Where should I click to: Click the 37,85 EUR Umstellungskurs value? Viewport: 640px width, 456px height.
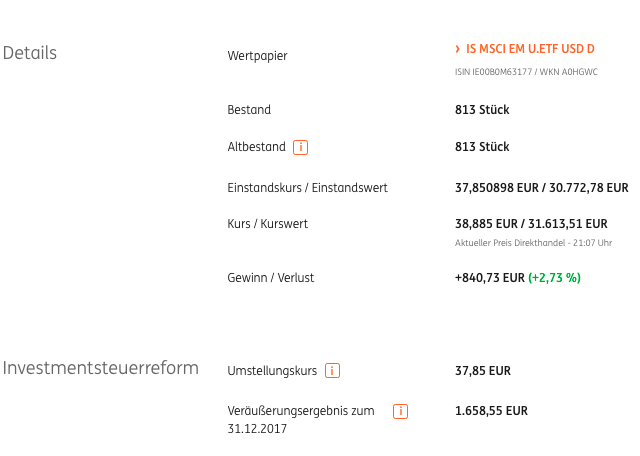tap(483, 371)
